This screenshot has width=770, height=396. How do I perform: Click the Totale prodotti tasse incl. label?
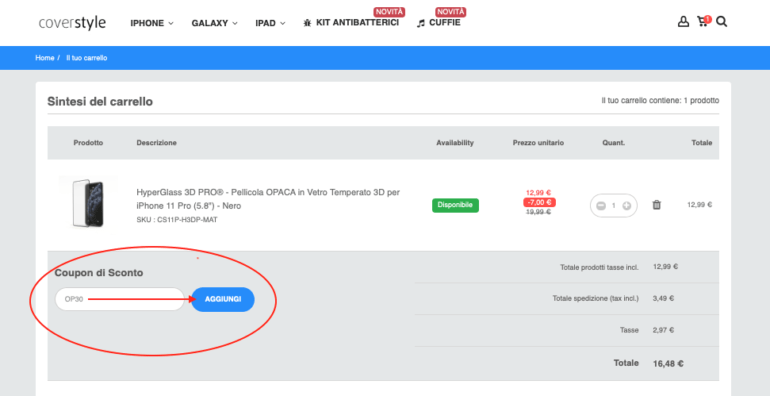[599, 268]
